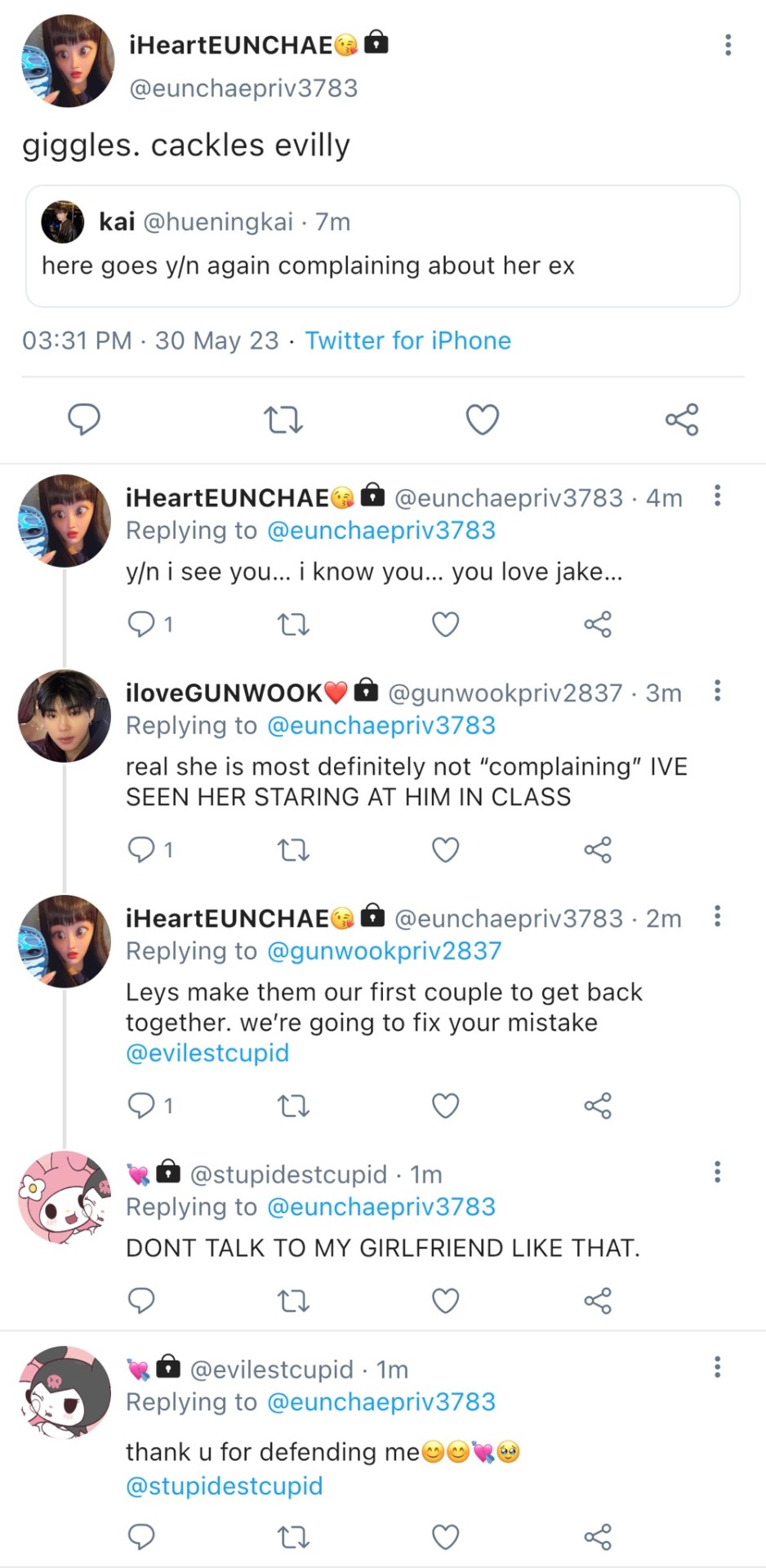
Task: Reply to iloveGUNWOOK's "STARING AT HIM" tweet
Action: pos(141,850)
